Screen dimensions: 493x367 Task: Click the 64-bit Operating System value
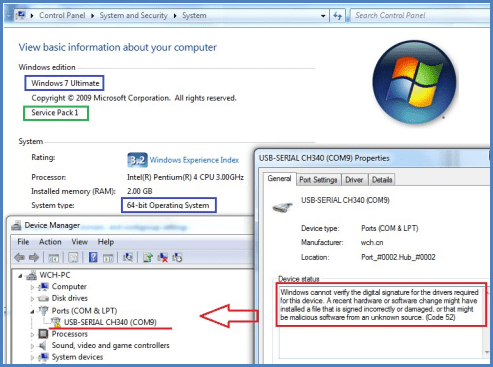coord(168,205)
